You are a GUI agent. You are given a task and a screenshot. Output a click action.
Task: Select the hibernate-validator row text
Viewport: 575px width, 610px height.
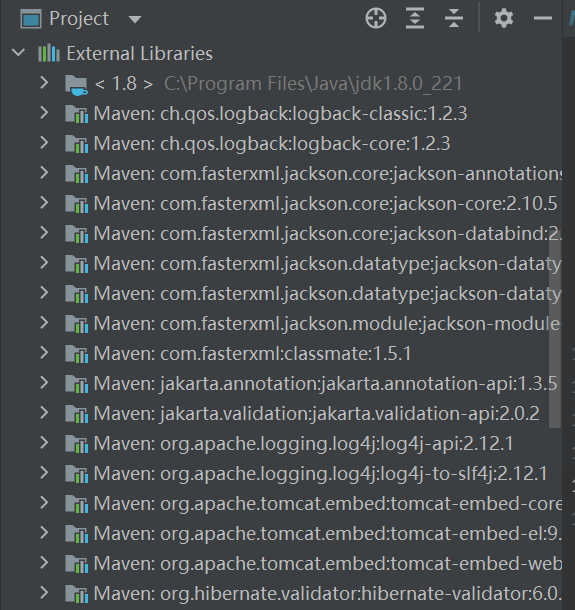(x=328, y=594)
